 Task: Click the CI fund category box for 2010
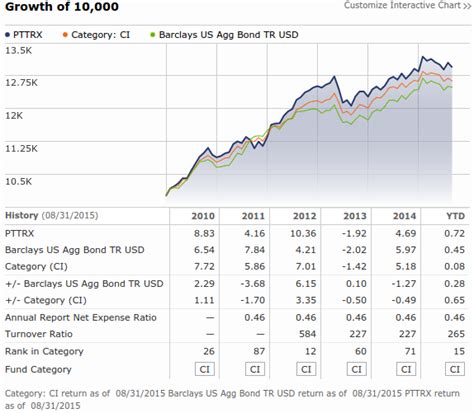pyautogui.click(x=205, y=369)
